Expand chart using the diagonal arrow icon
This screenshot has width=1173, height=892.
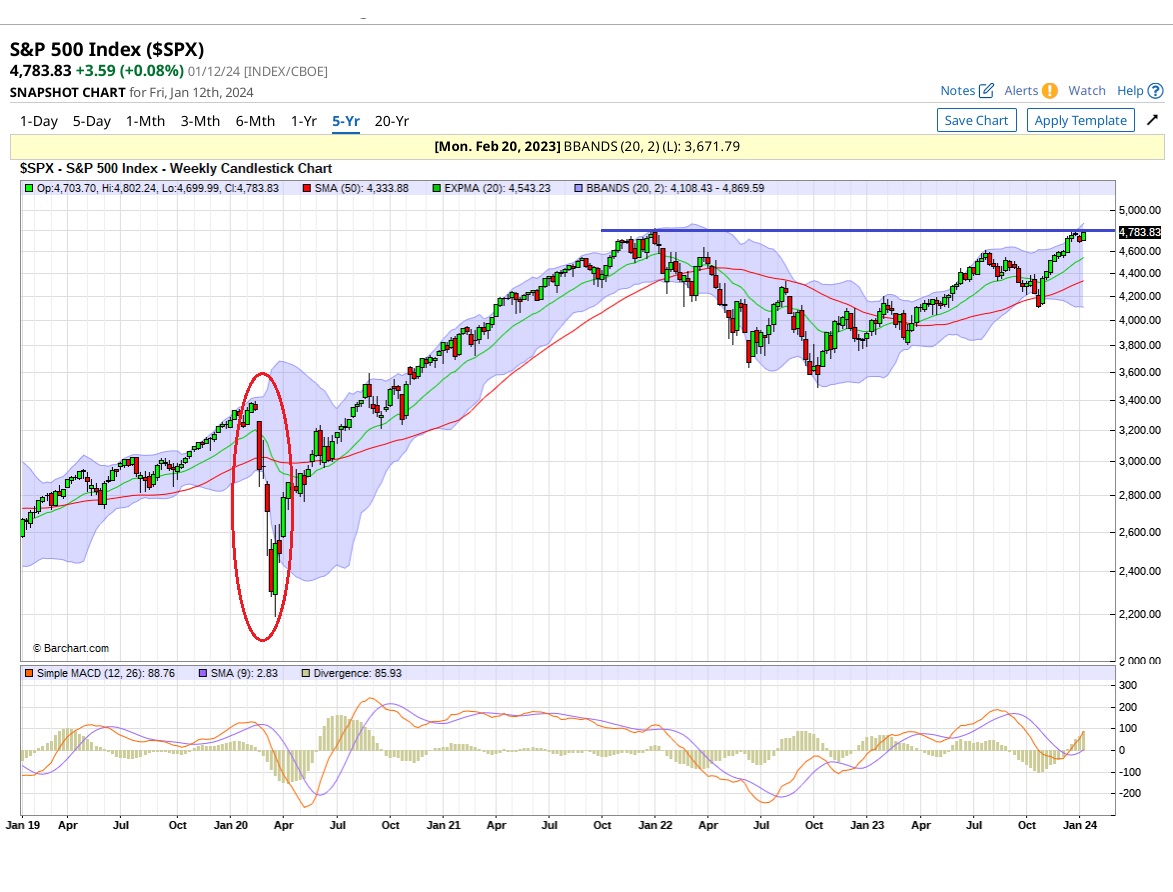pos(1153,120)
